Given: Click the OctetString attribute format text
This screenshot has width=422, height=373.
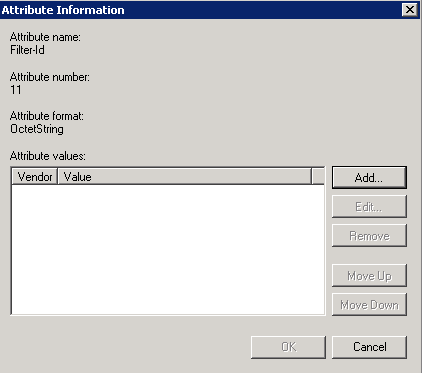Looking at the screenshot, I should coord(37,129).
